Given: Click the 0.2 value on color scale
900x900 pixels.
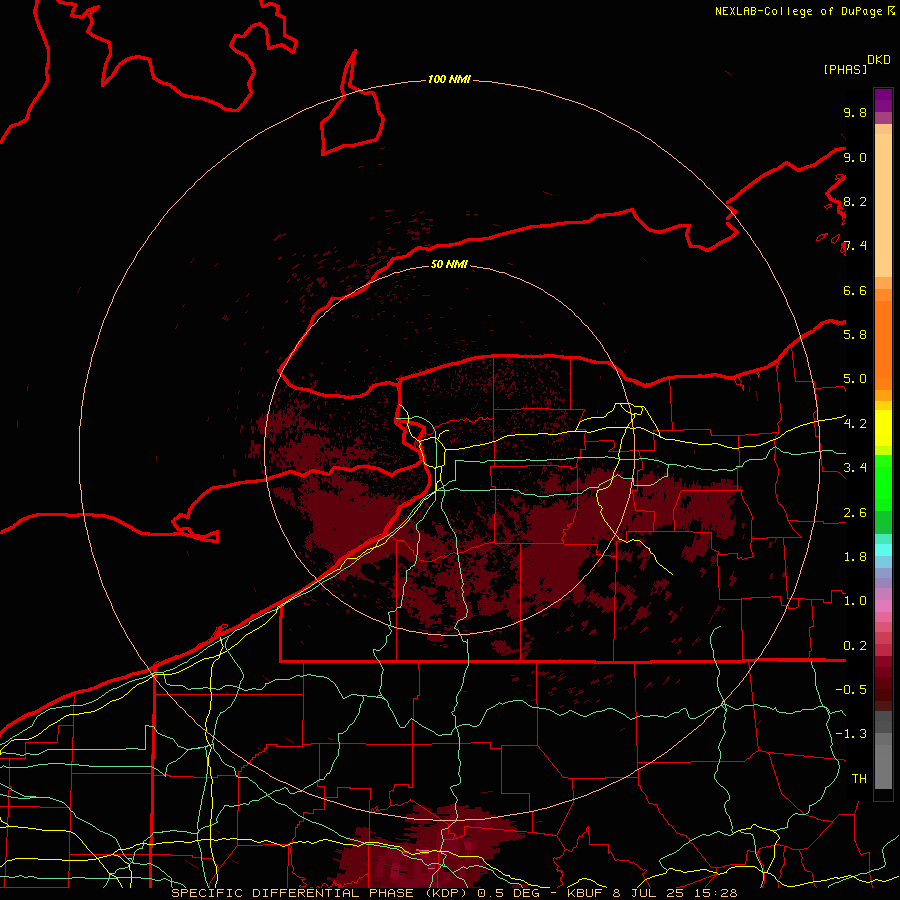Looking at the screenshot, I should (x=855, y=646).
